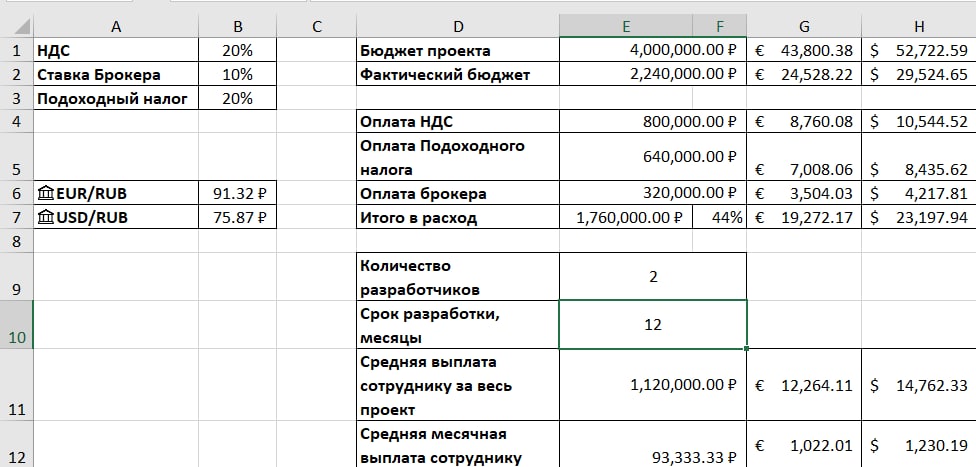Select the $ 23,197.94 cell
The height and width of the screenshot is (467, 976).
pos(919,217)
